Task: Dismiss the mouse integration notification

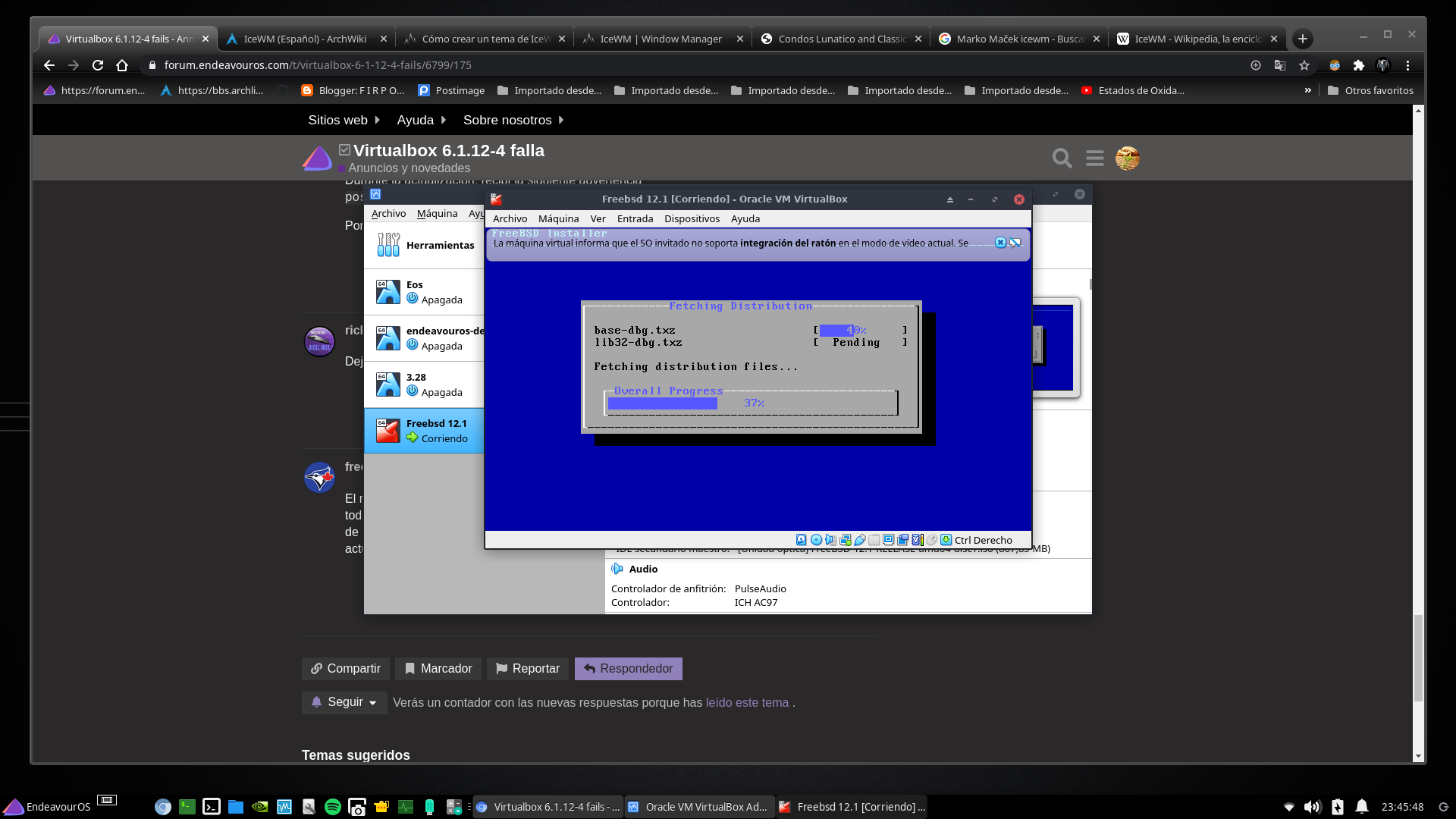Action: coord(1000,243)
